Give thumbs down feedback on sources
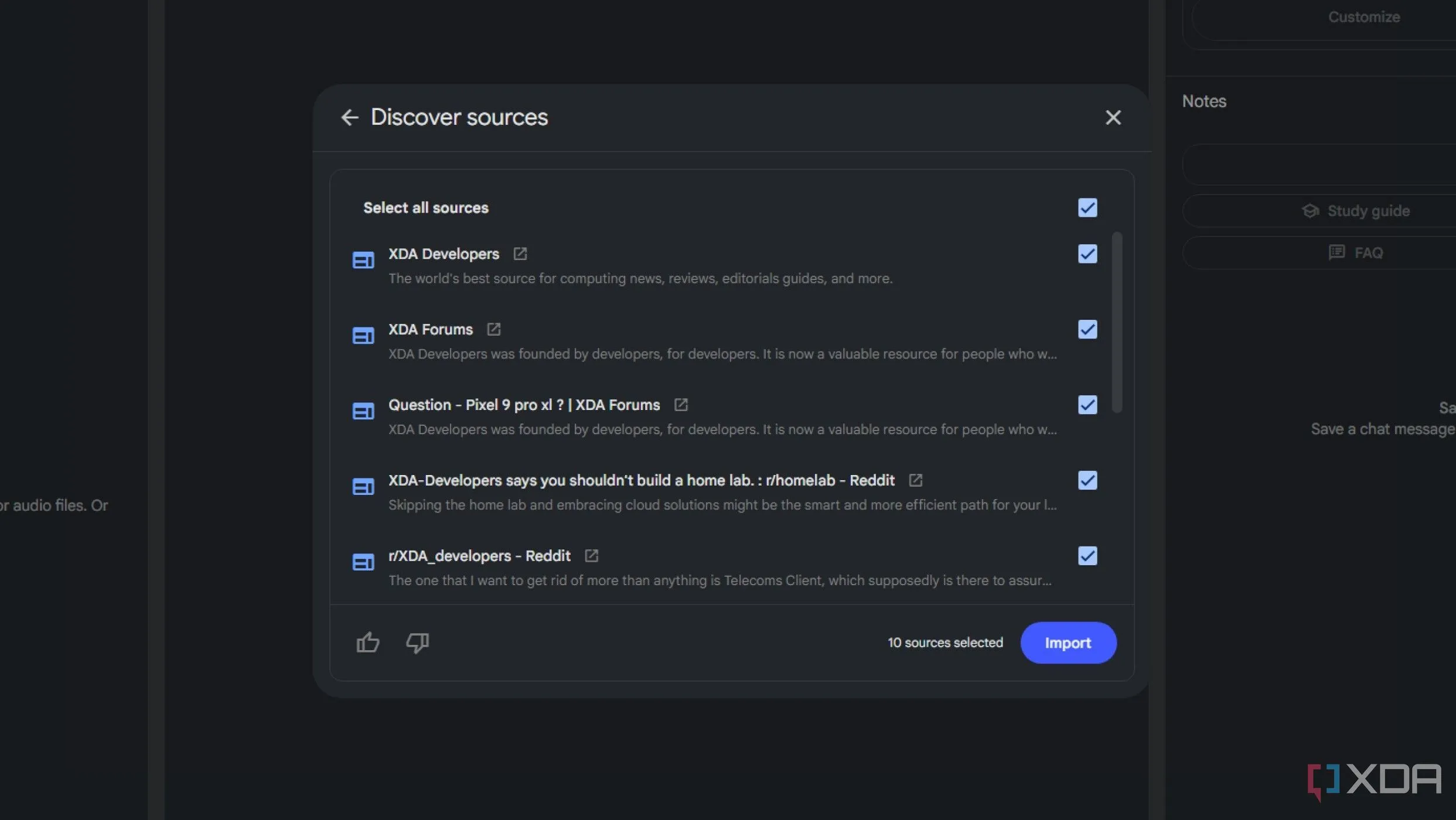1456x820 pixels. point(417,643)
